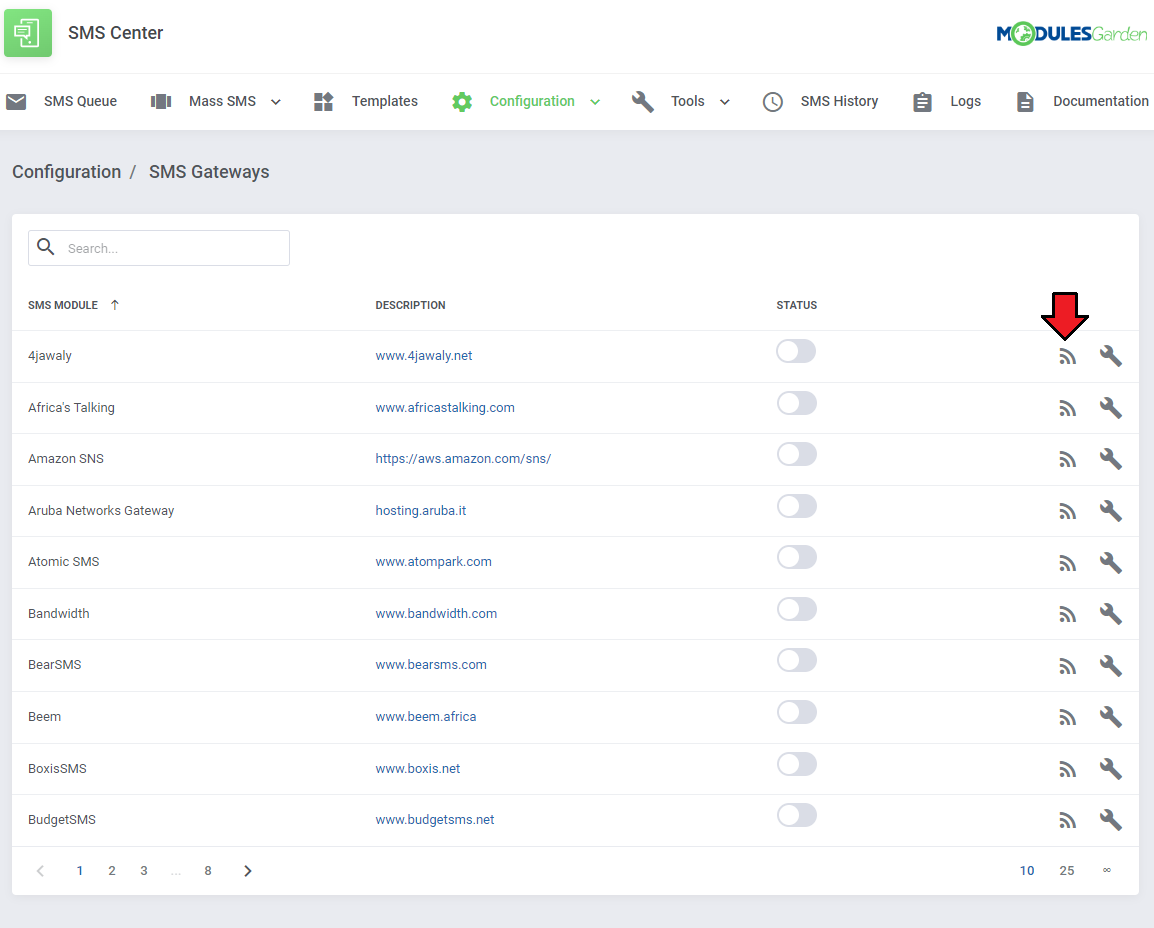Show all entries with infinity option
This screenshot has width=1154, height=928.
point(1106,871)
